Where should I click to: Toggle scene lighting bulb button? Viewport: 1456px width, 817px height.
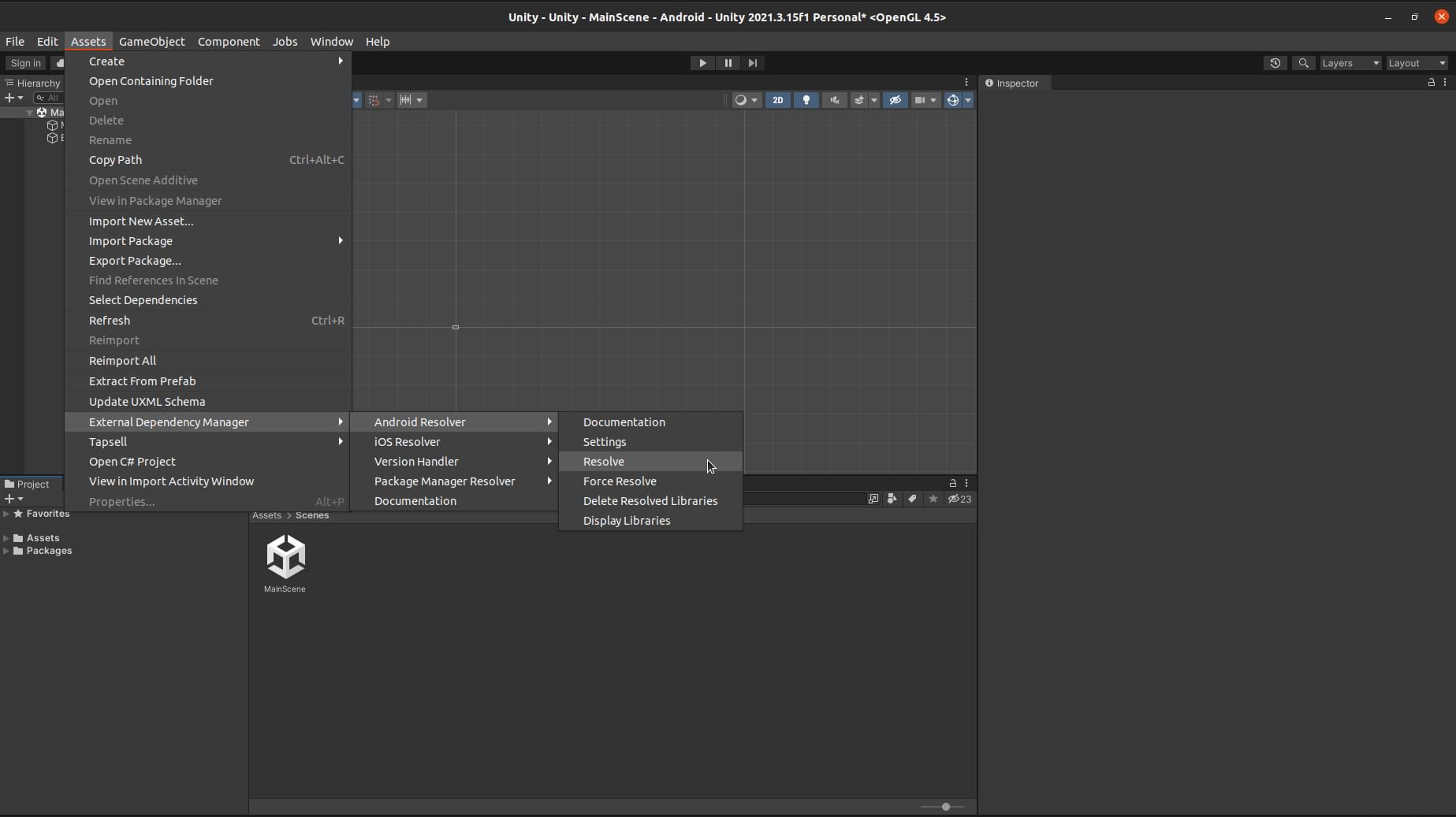(806, 100)
